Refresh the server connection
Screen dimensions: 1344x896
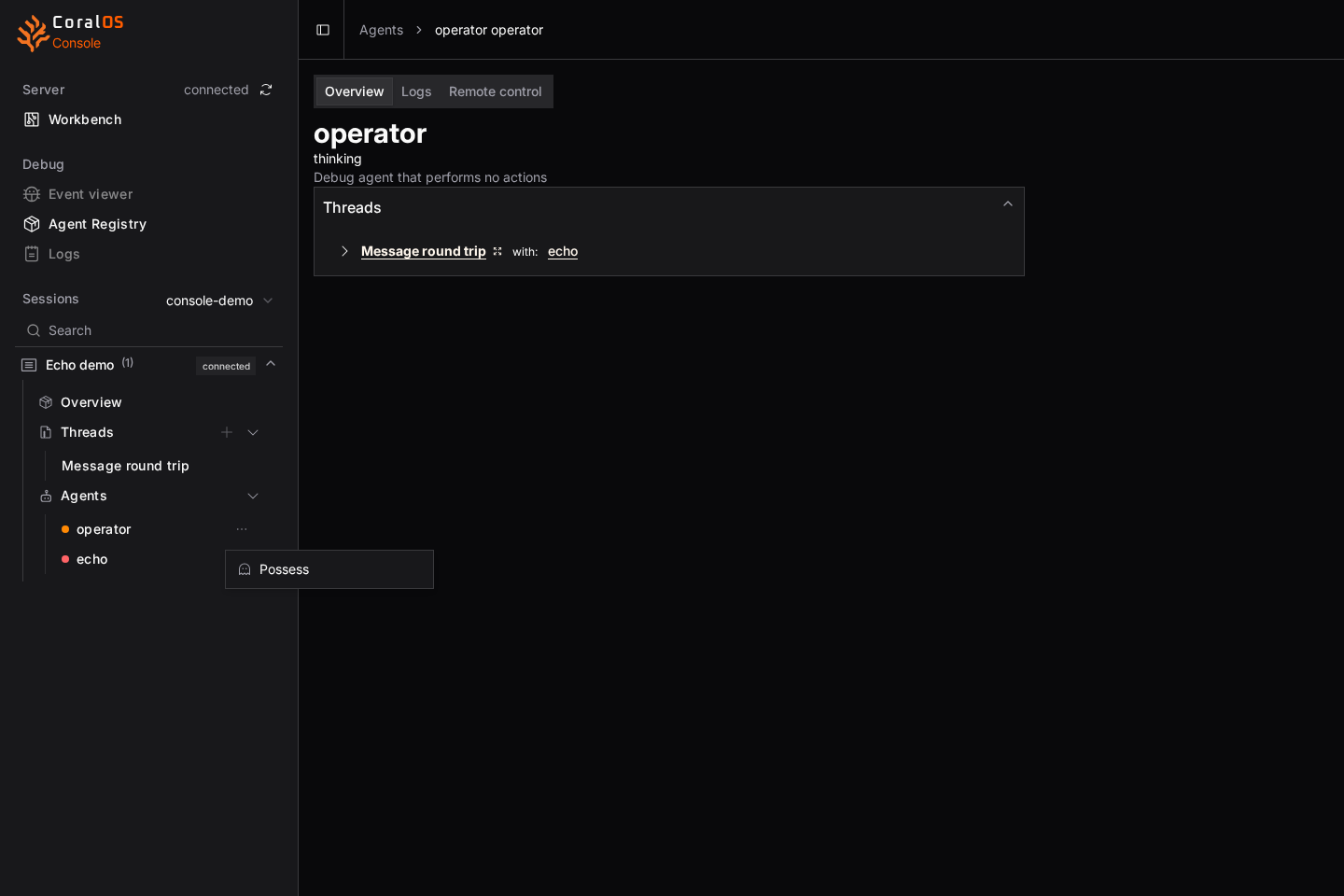266,90
